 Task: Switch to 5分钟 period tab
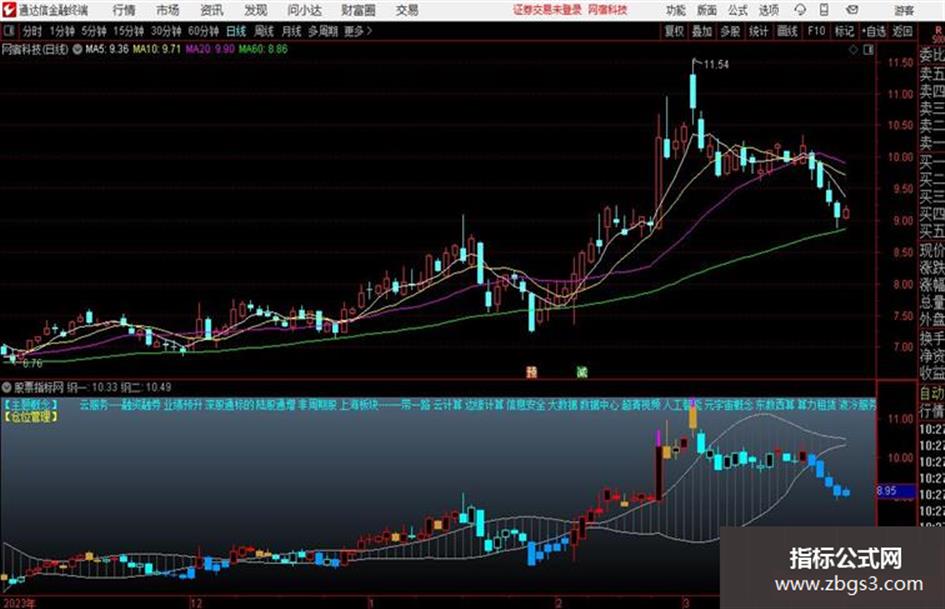pyautogui.click(x=94, y=31)
